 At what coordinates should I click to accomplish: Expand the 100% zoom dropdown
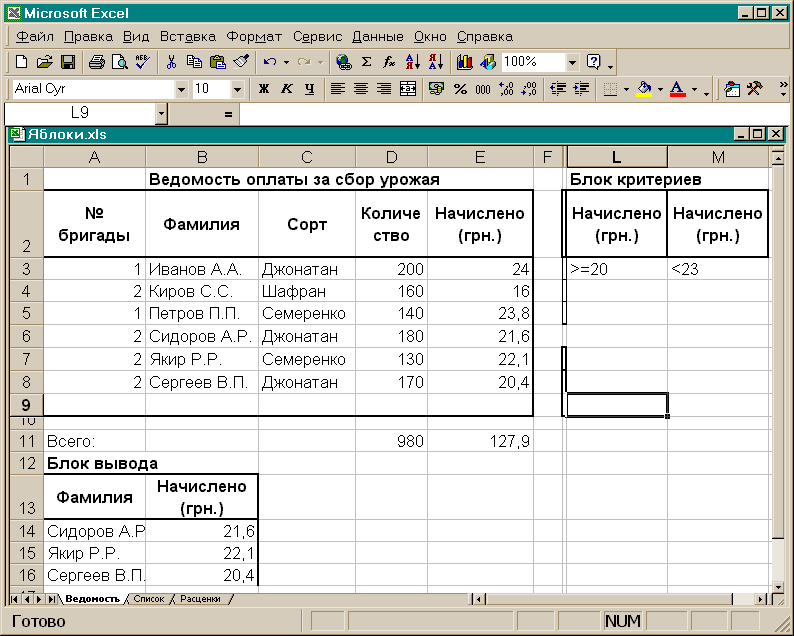(x=573, y=63)
